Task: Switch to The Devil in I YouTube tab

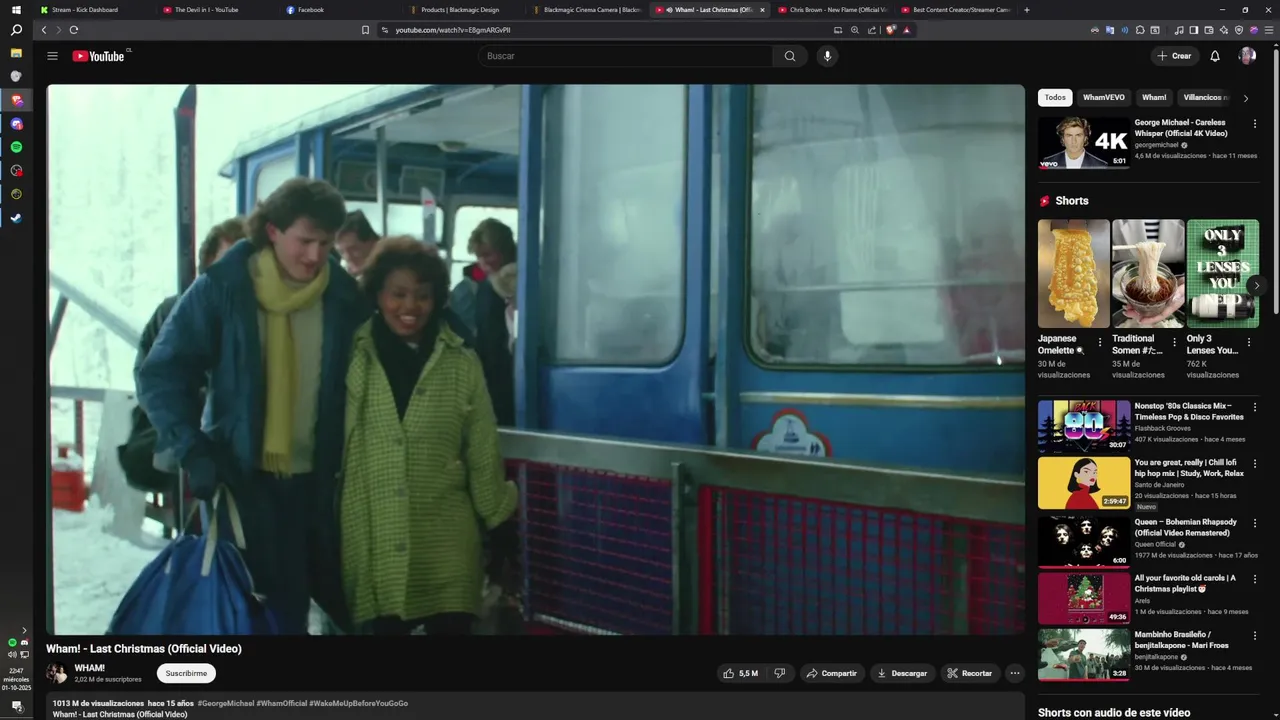Action: [208, 10]
